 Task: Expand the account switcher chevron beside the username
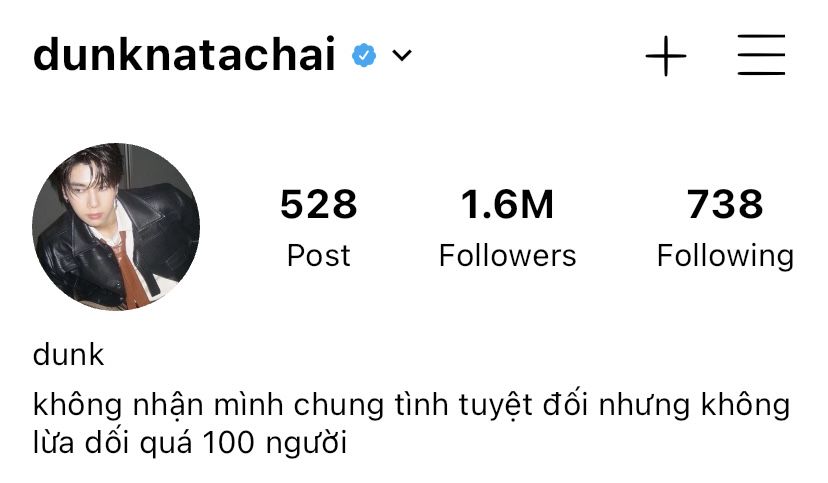[402, 55]
